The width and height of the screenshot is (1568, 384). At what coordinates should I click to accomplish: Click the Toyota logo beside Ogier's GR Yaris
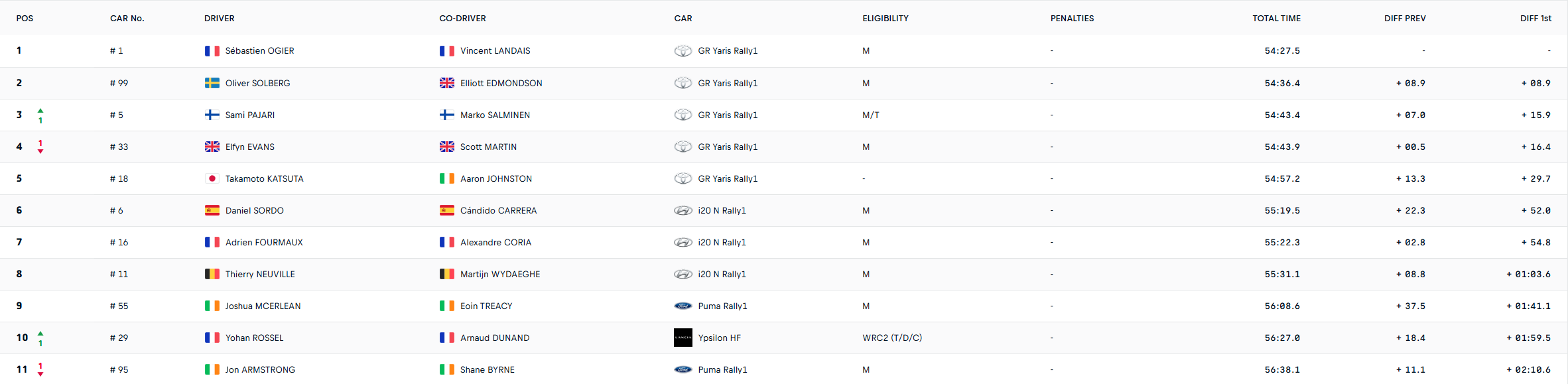(x=683, y=51)
